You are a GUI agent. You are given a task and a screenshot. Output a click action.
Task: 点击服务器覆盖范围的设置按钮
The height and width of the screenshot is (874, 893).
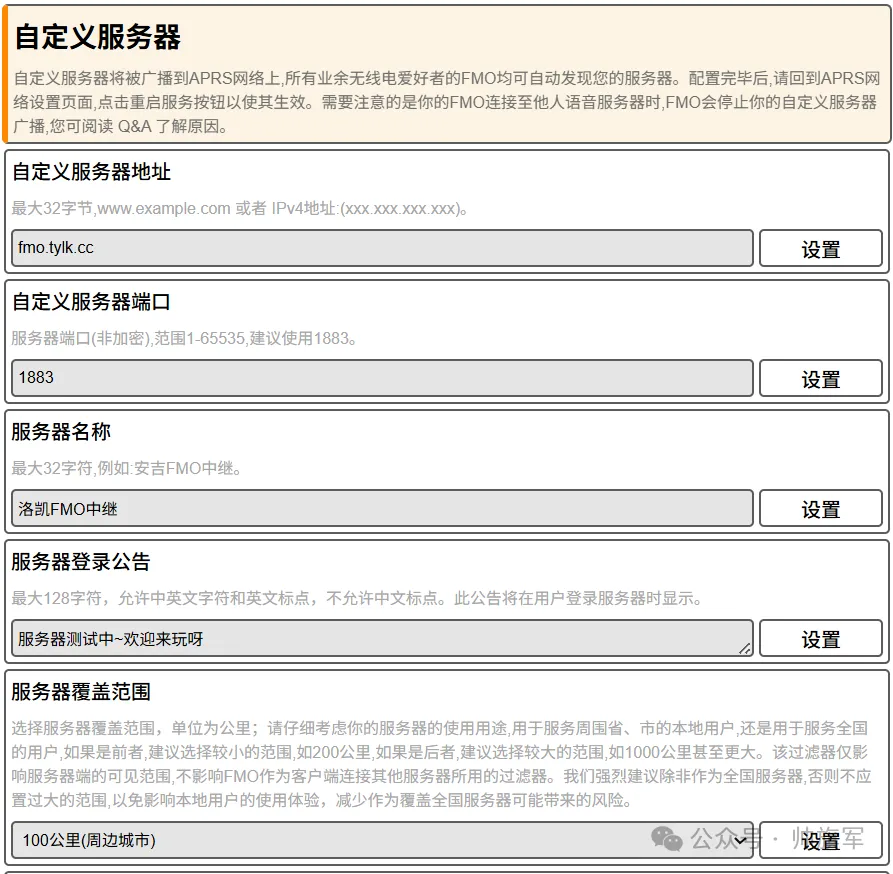click(x=821, y=841)
